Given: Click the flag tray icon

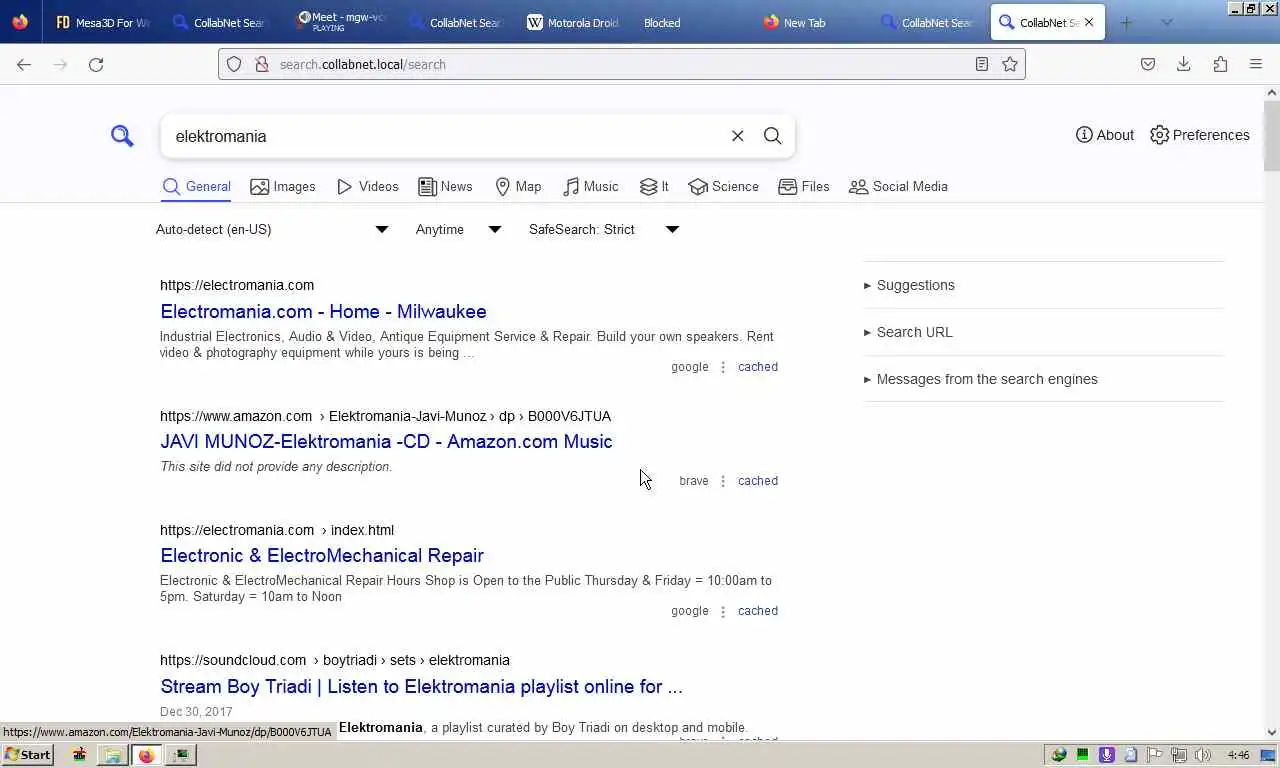Looking at the screenshot, I should tap(1155, 755).
